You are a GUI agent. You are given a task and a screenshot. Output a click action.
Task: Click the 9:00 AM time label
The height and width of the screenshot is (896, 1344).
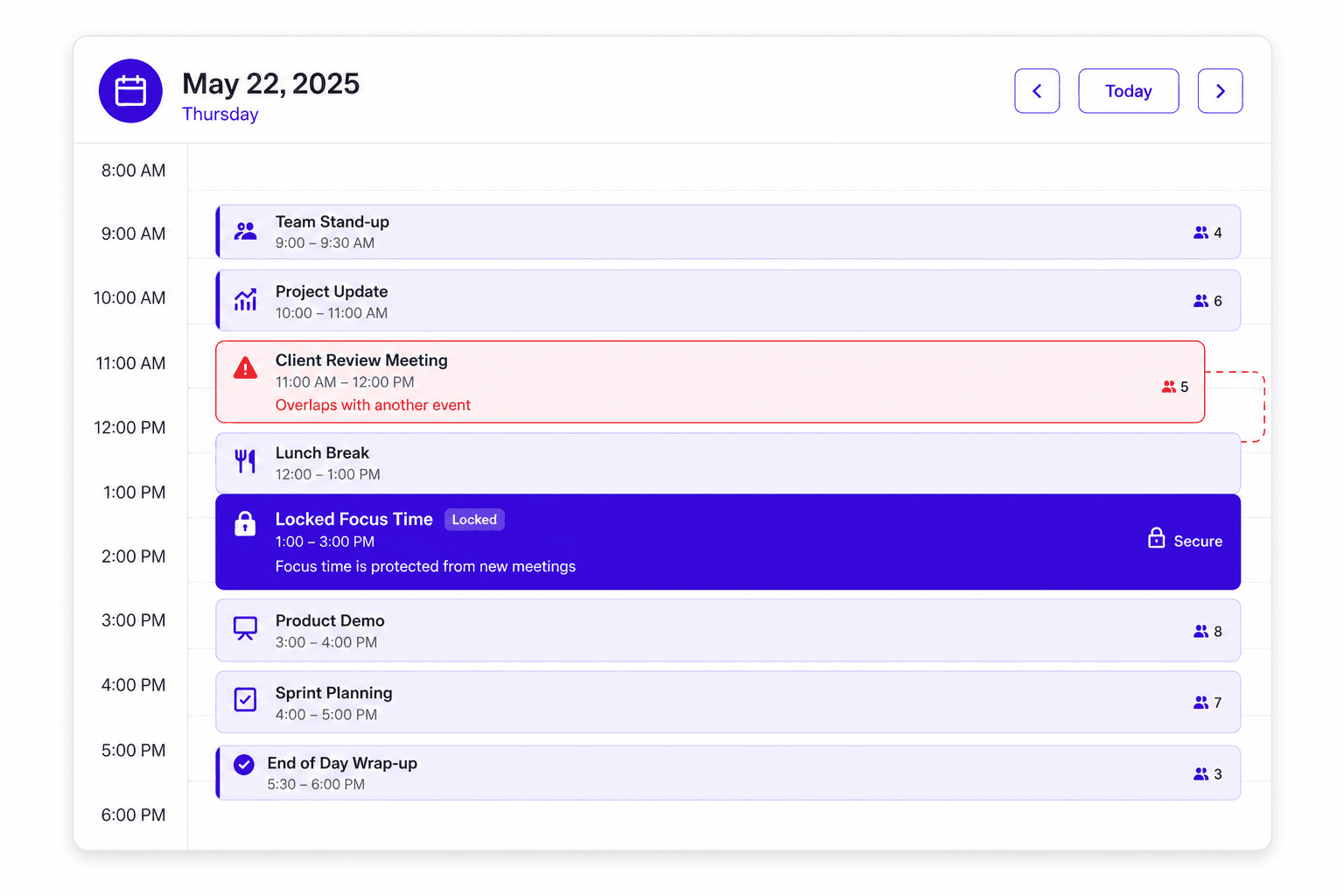point(133,234)
